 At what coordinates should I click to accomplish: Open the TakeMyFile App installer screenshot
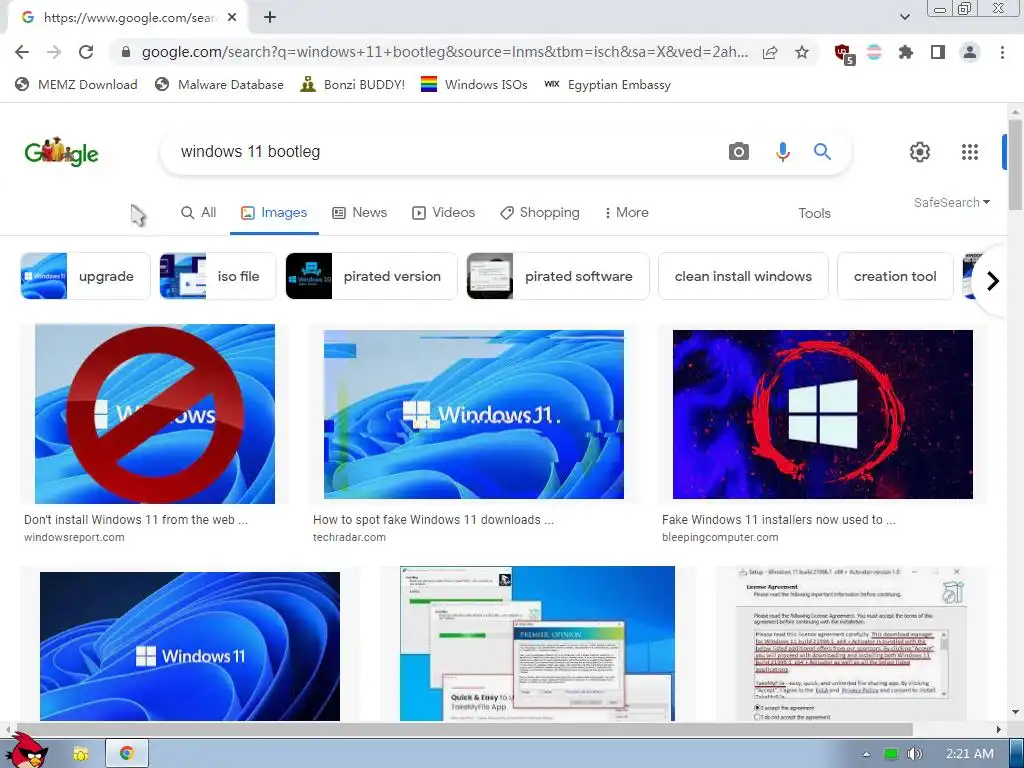click(x=537, y=643)
